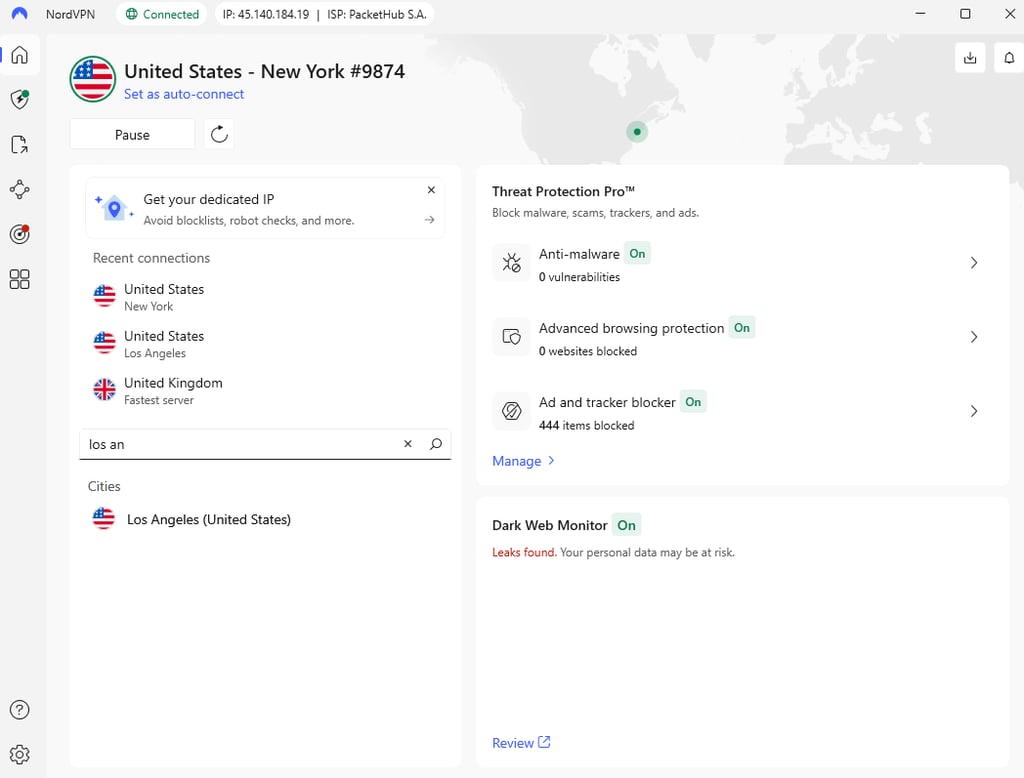Click the Anti-malware bug icon
Image resolution: width=1024 pixels, height=778 pixels.
511,263
